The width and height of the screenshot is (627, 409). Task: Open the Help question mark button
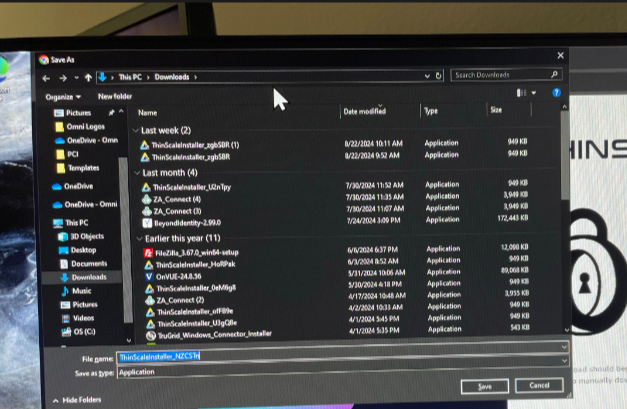coord(556,93)
